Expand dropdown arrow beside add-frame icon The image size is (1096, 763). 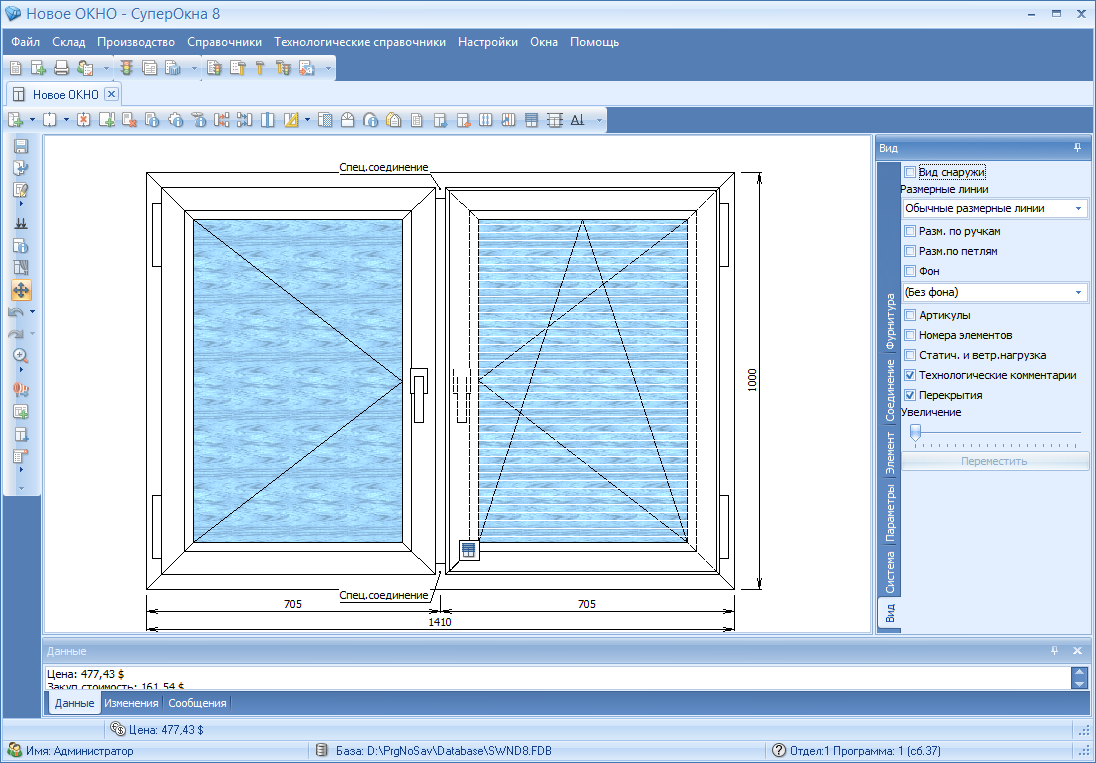point(32,120)
